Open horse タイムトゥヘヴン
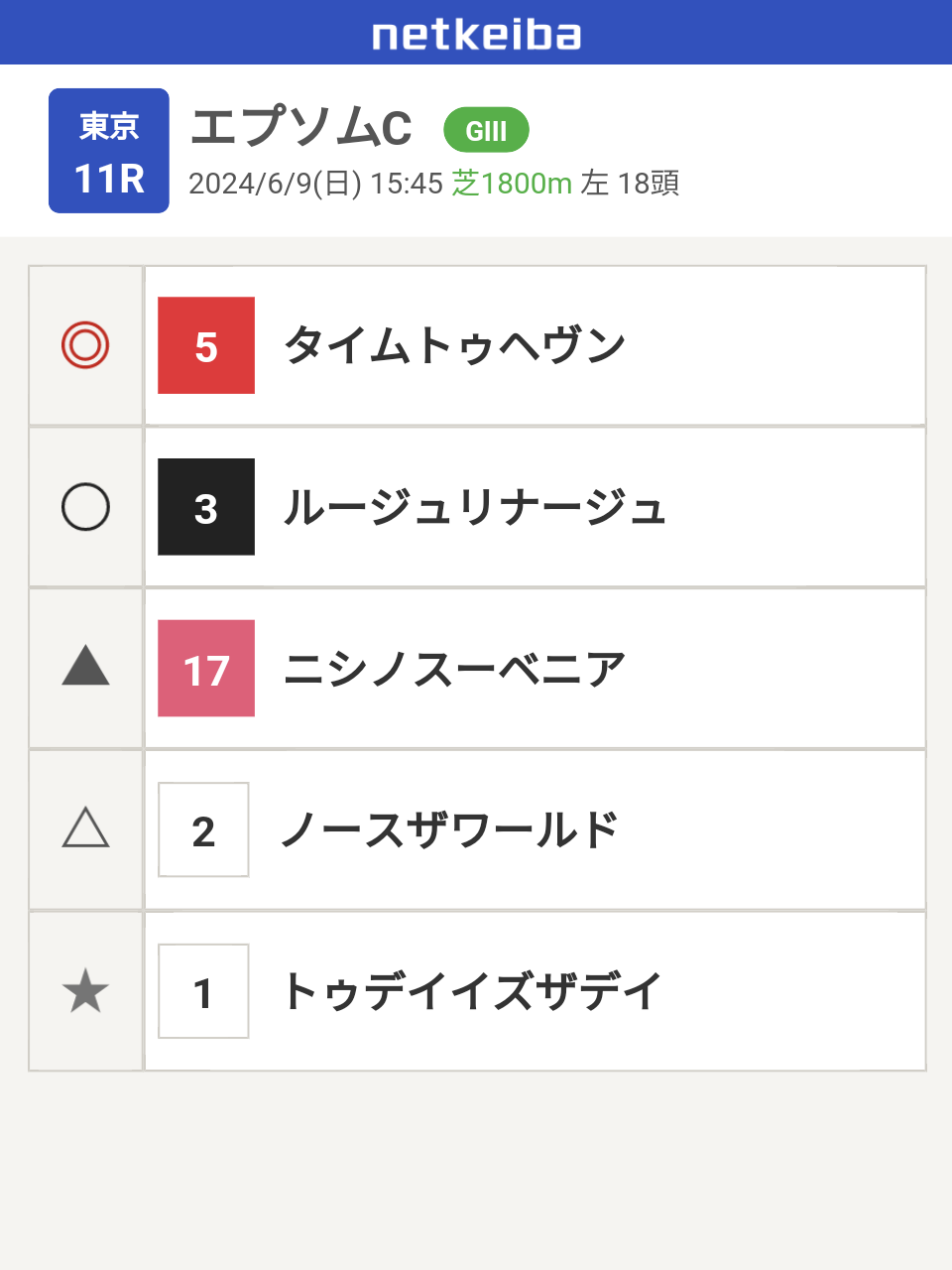 (x=454, y=346)
